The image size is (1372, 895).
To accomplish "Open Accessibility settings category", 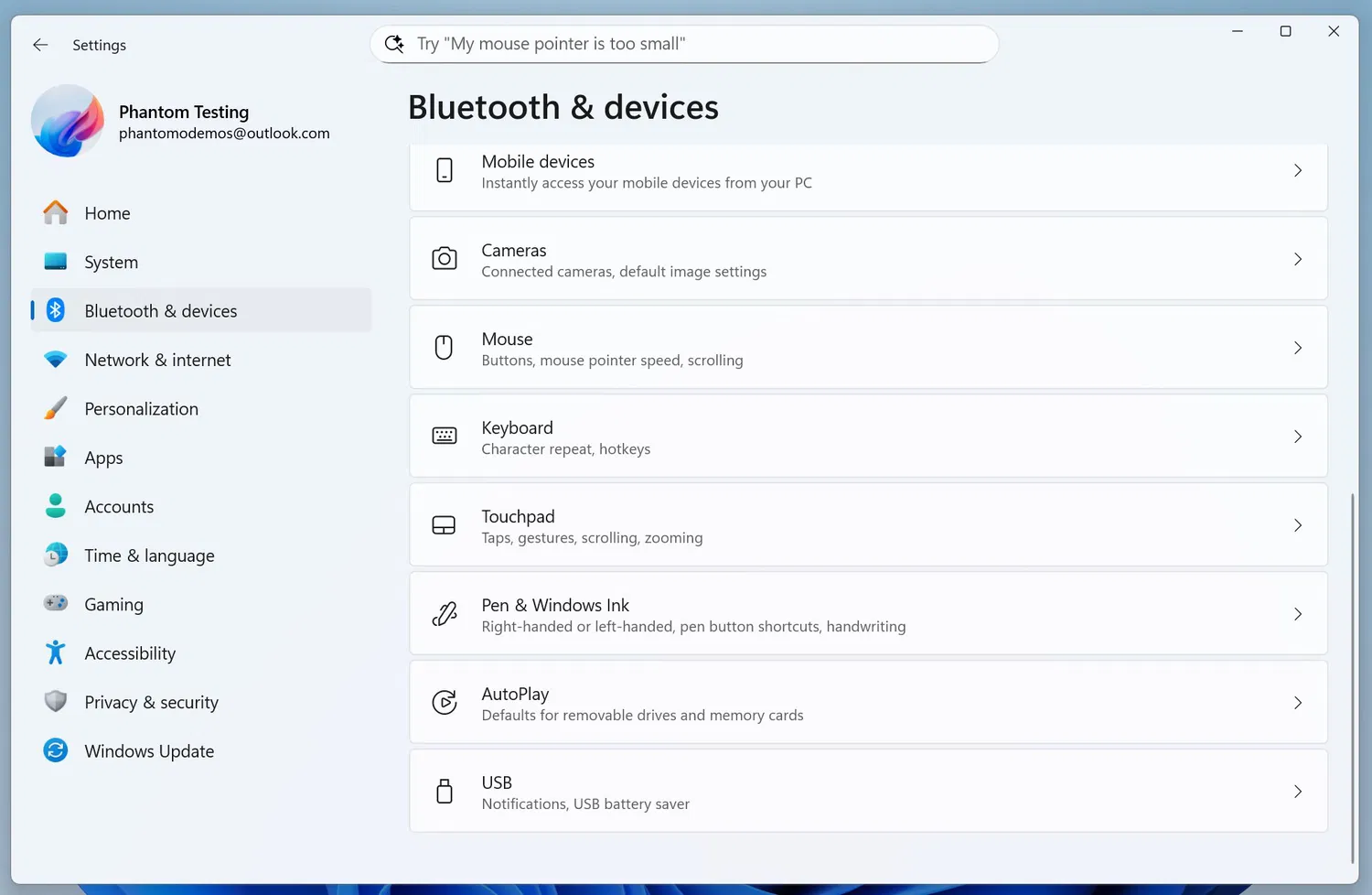I will click(130, 653).
